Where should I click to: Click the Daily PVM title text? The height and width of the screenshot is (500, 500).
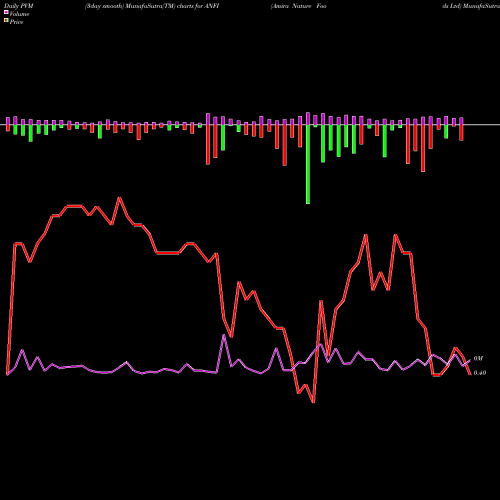pos(19,6)
